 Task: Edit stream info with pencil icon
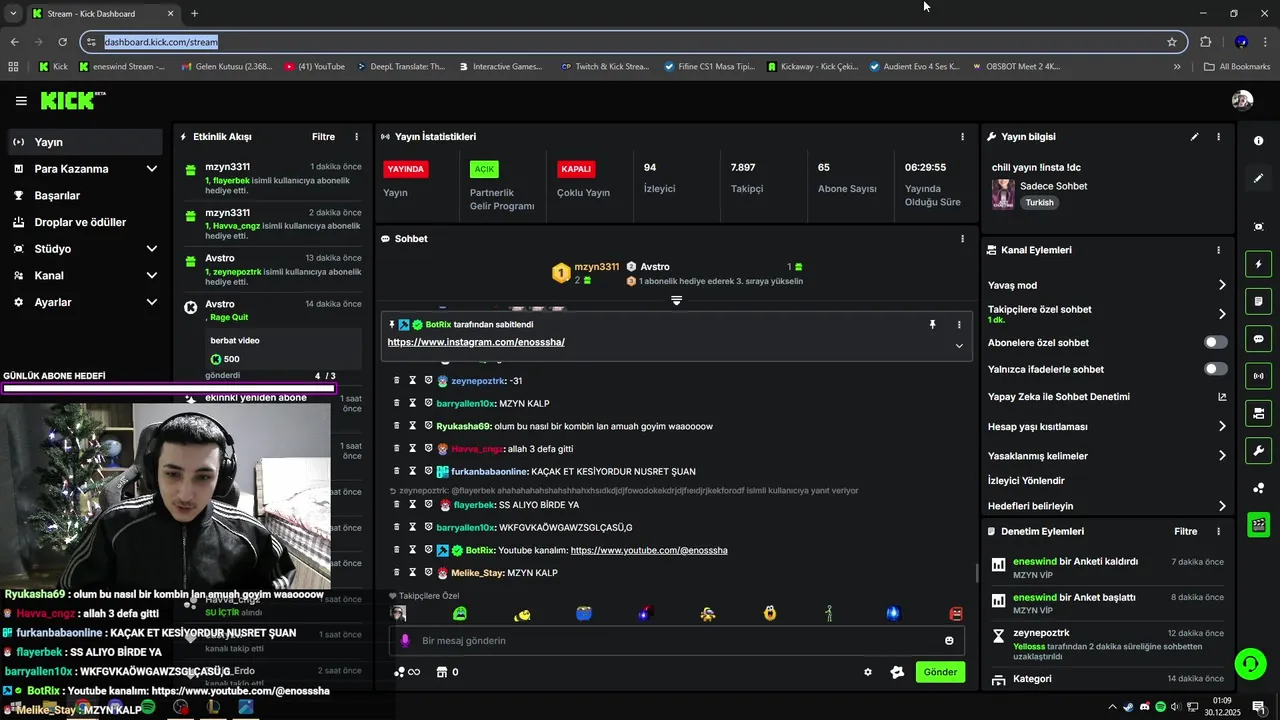1194,137
